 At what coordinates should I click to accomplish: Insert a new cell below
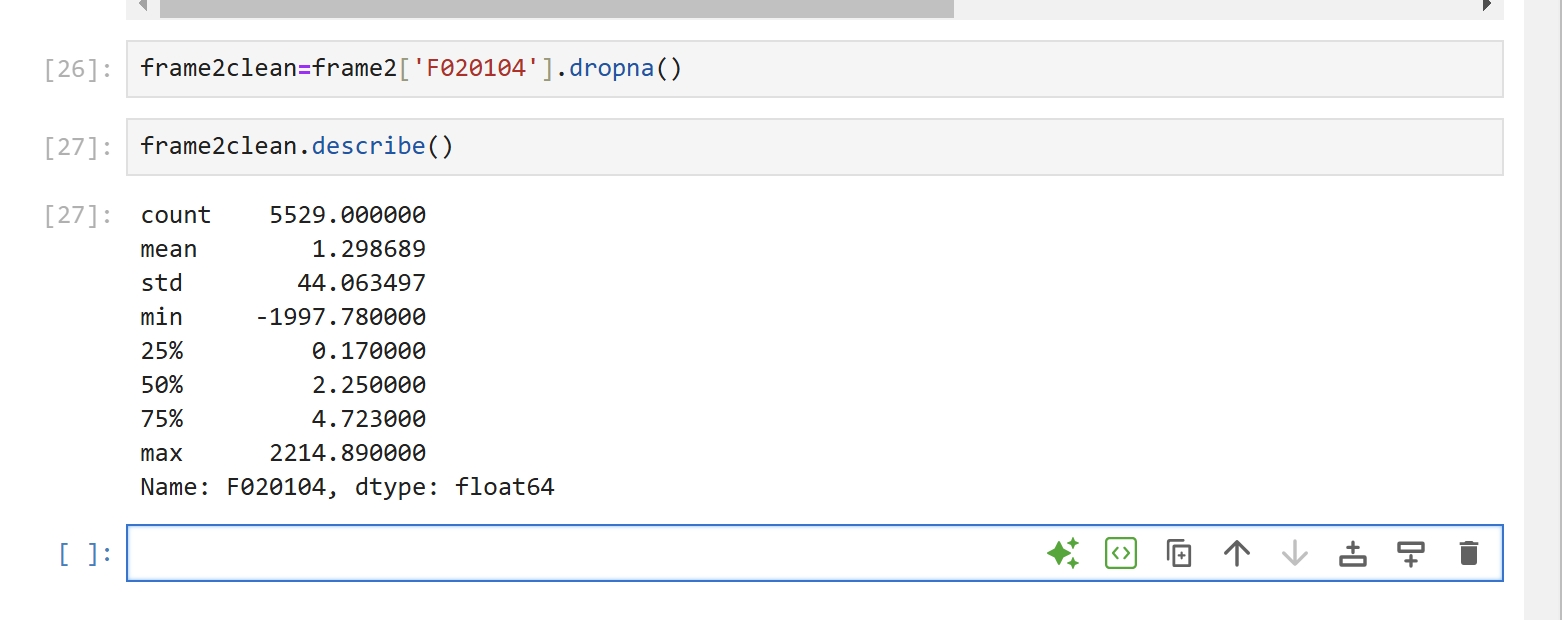[1410, 553]
